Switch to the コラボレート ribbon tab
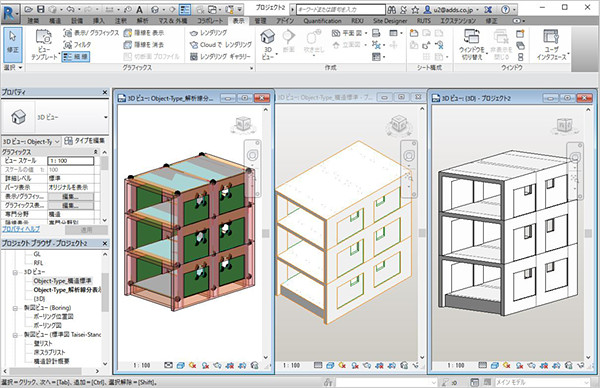600x388 pixels. point(210,21)
